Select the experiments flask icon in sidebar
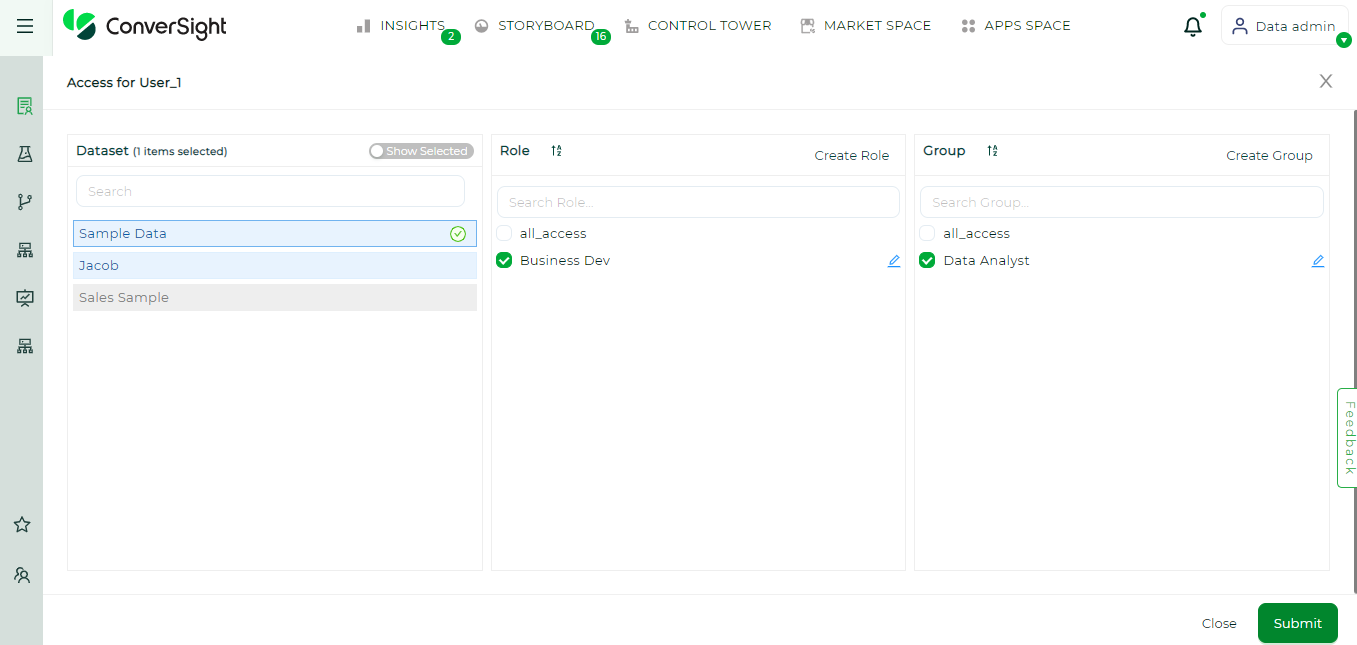Screen dimensions: 1357x645 [x=24, y=153]
